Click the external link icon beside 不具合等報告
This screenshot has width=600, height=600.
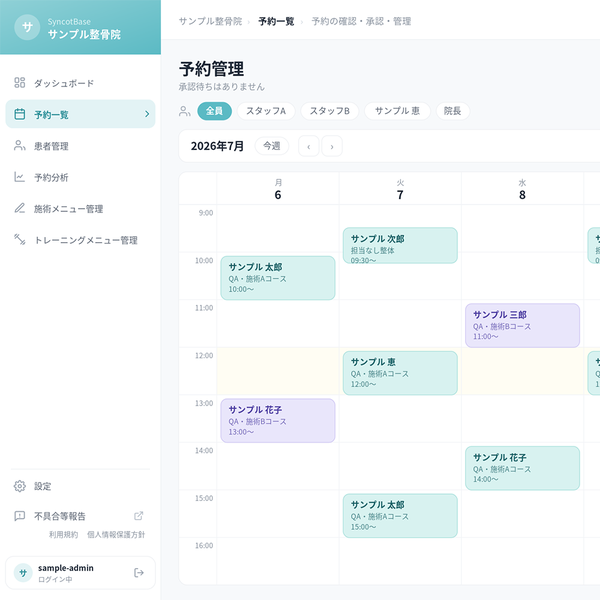tap(139, 516)
